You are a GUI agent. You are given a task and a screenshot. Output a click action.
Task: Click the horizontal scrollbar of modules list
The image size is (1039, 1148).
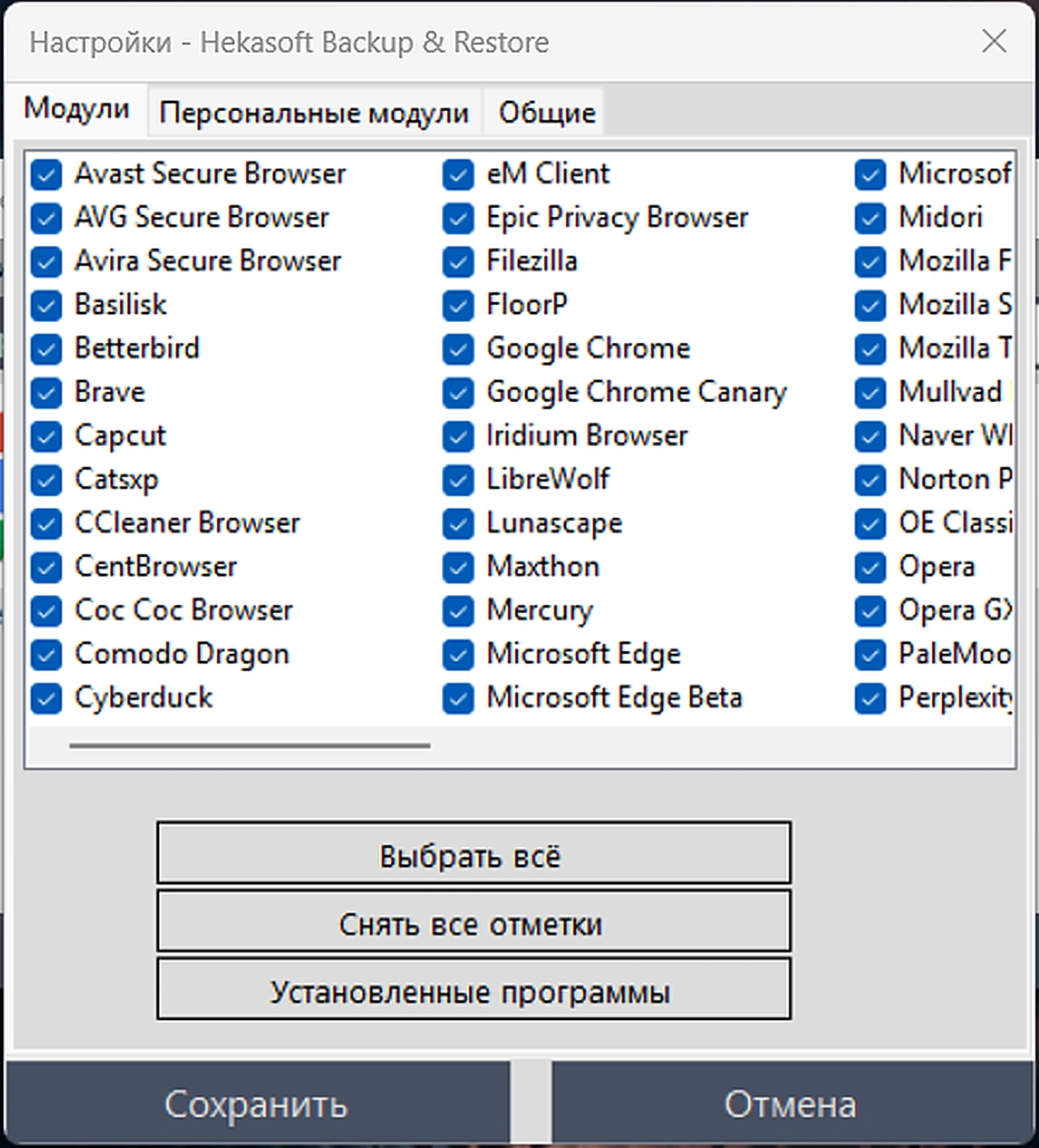click(250, 745)
